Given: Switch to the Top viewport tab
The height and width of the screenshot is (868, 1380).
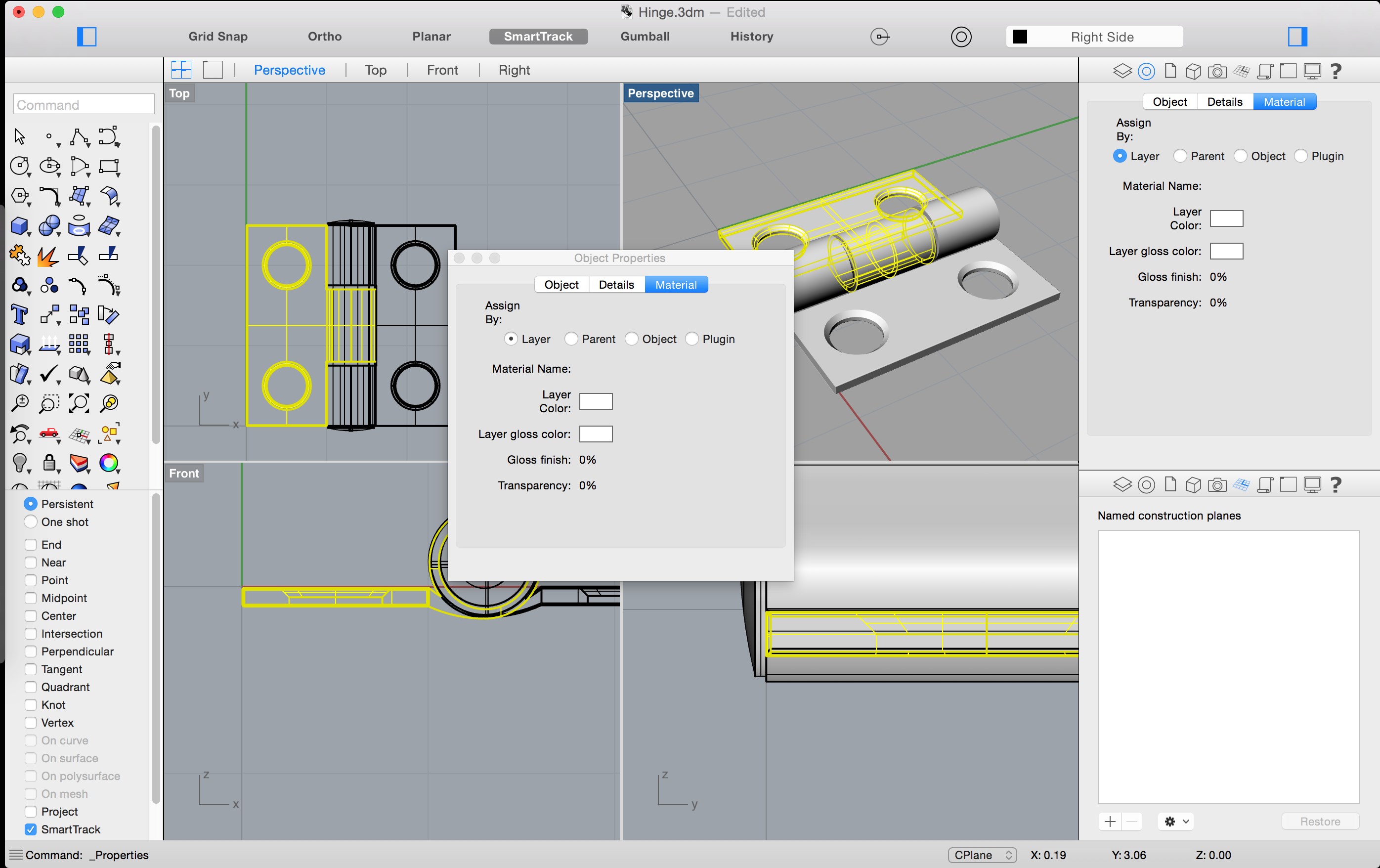Looking at the screenshot, I should [x=375, y=70].
